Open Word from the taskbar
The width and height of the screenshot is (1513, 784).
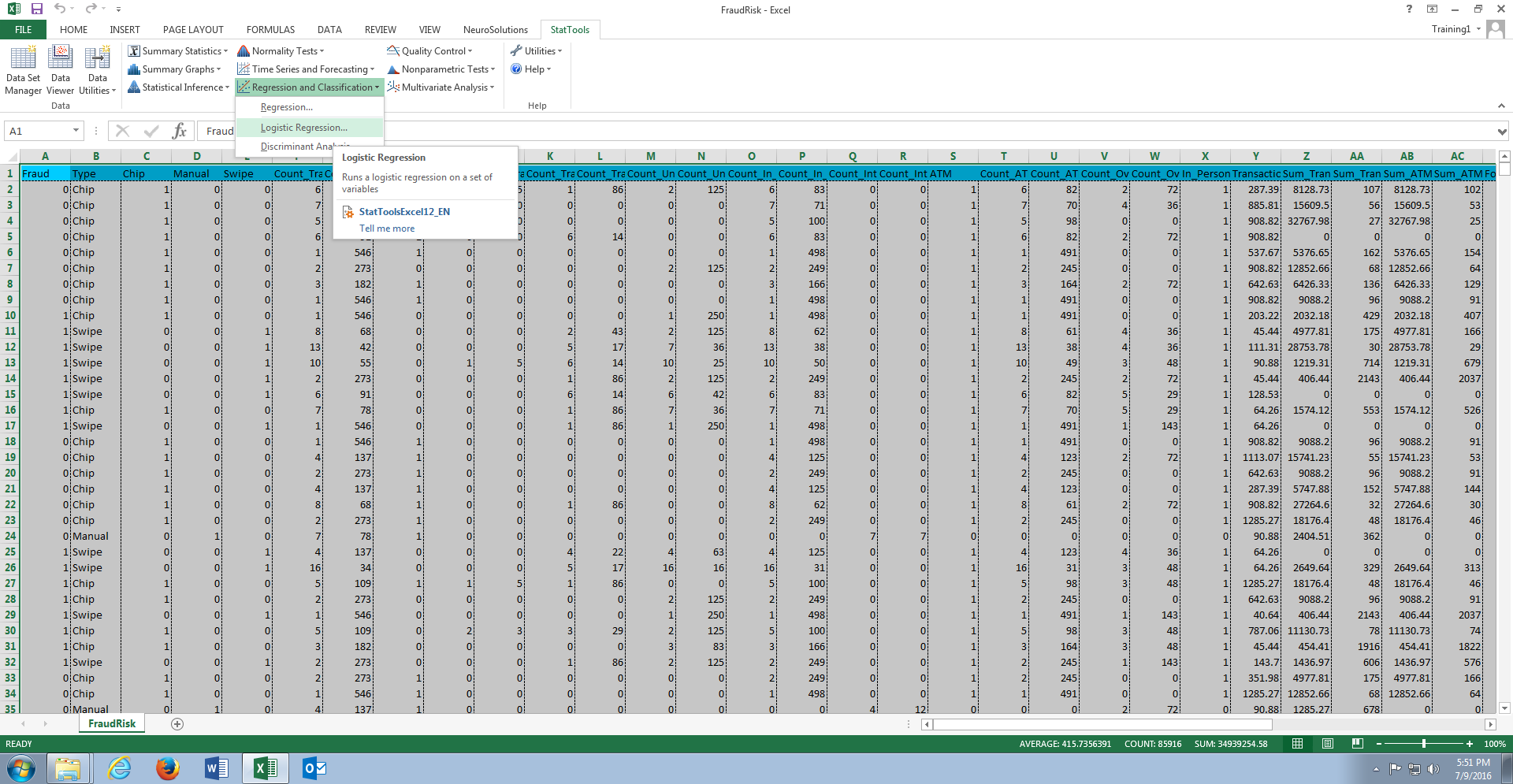[x=216, y=768]
